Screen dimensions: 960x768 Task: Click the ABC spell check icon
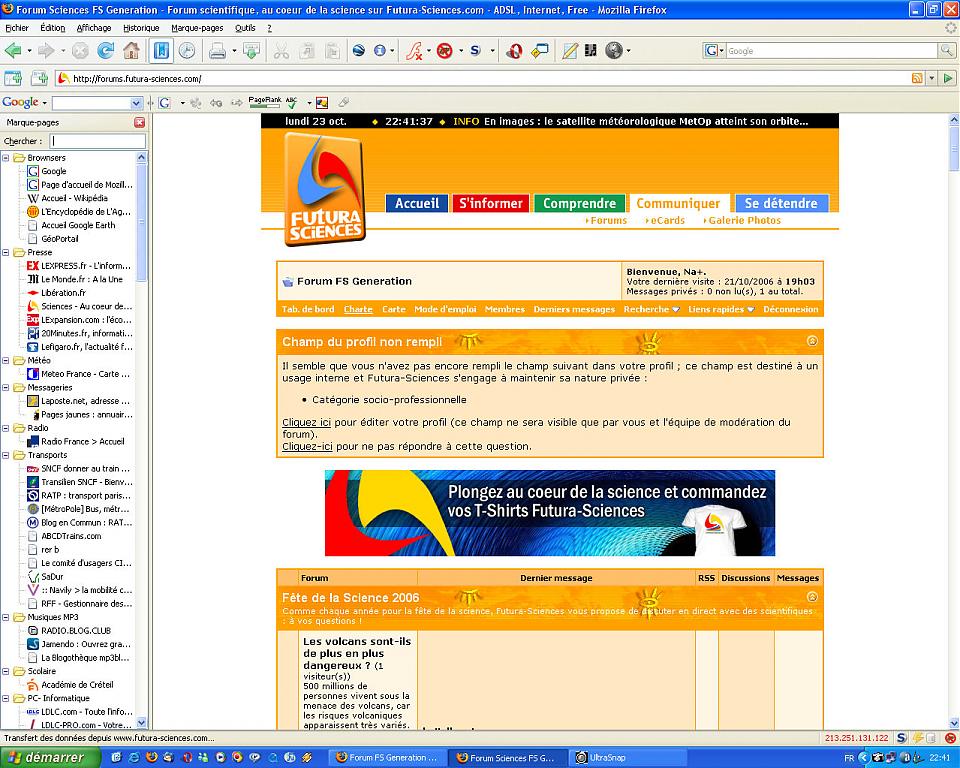click(x=292, y=102)
